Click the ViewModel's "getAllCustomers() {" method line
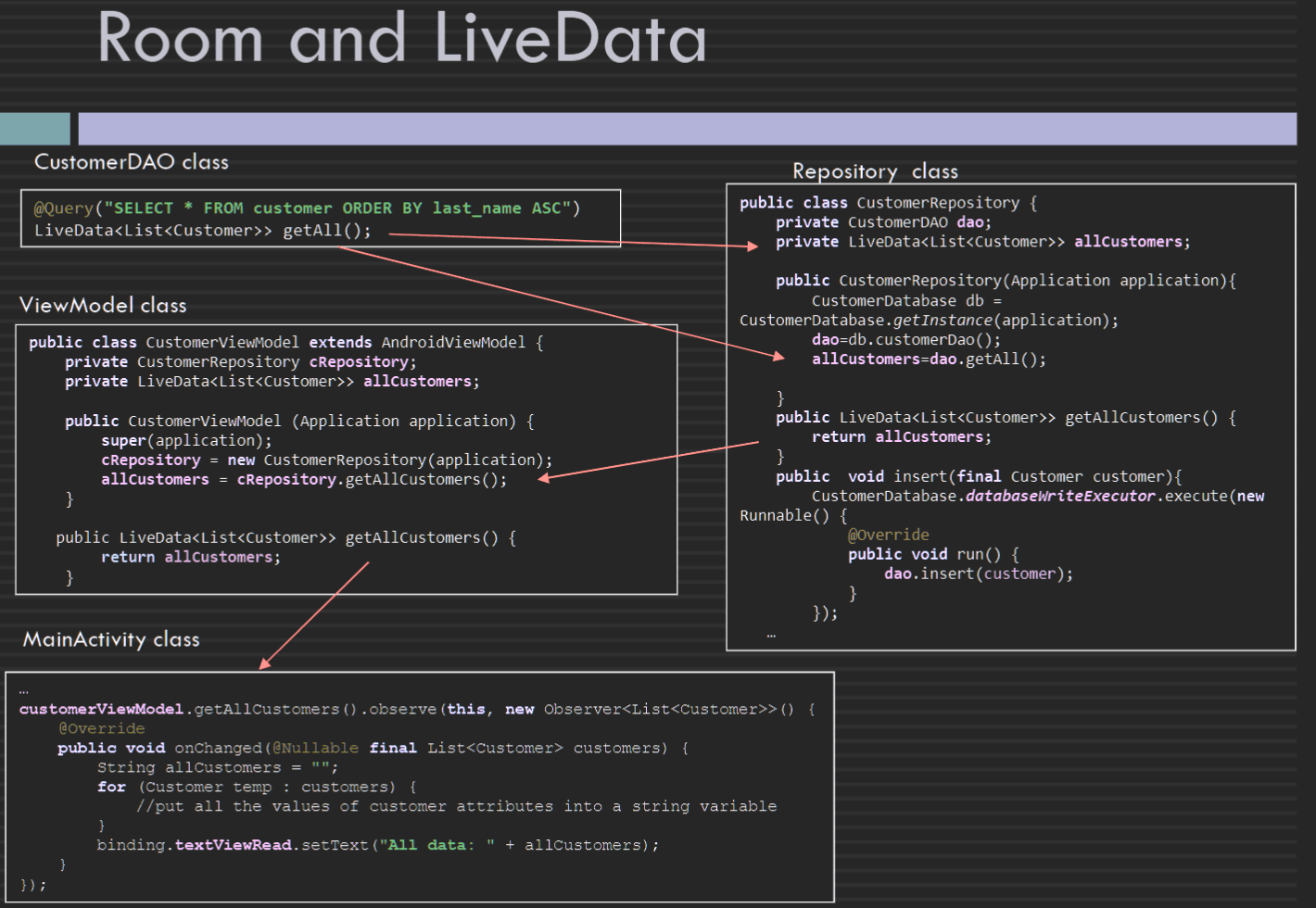1316x908 pixels. point(285,538)
